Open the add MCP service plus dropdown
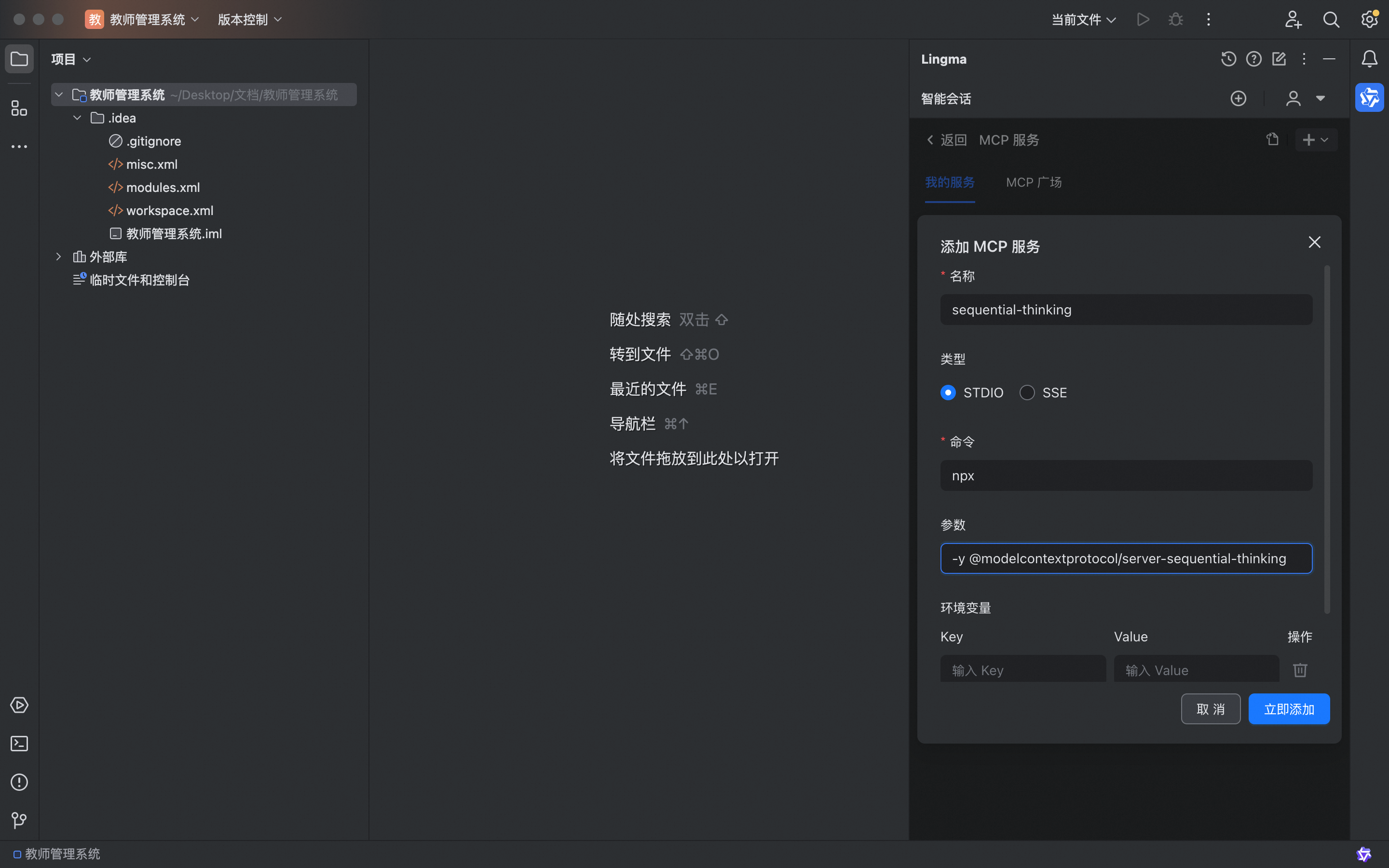 coord(1316,139)
